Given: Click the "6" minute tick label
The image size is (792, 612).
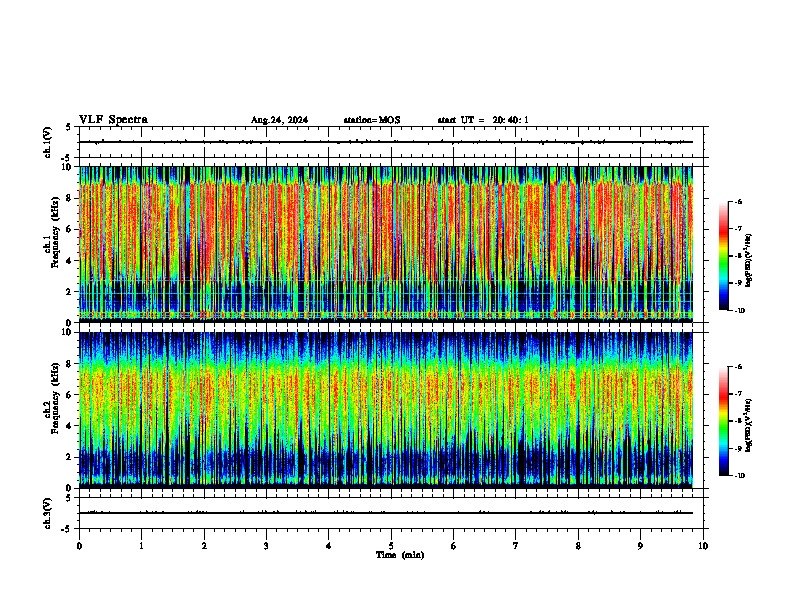Looking at the screenshot, I should pyautogui.click(x=454, y=546).
